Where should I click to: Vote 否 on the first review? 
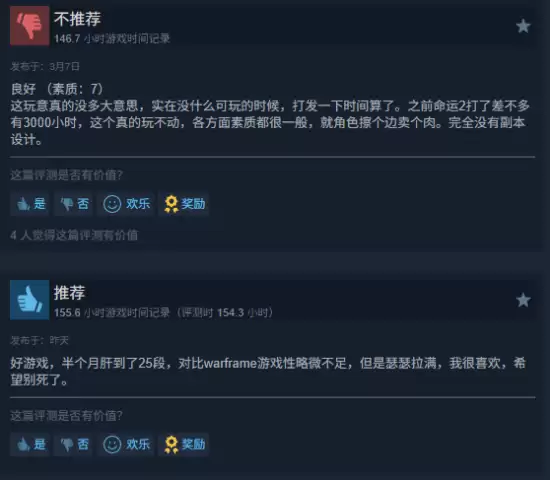(73, 204)
